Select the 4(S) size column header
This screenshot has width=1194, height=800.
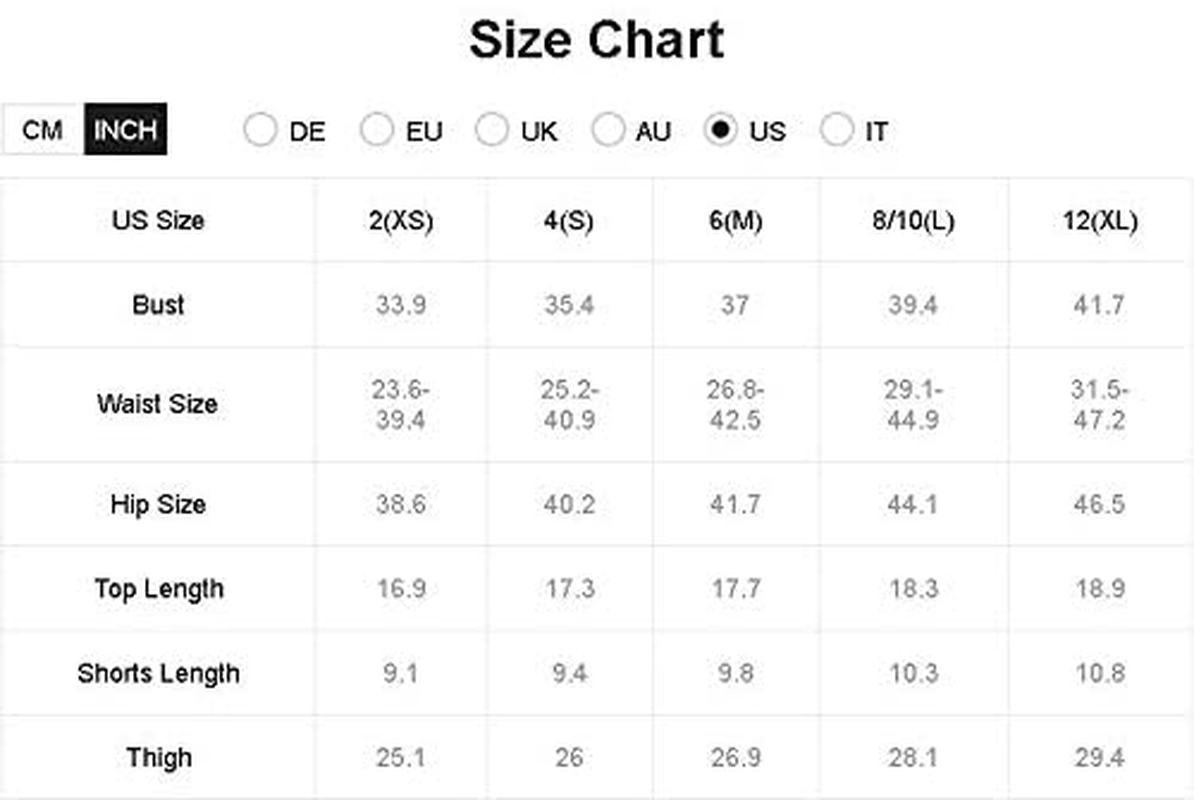(x=569, y=221)
